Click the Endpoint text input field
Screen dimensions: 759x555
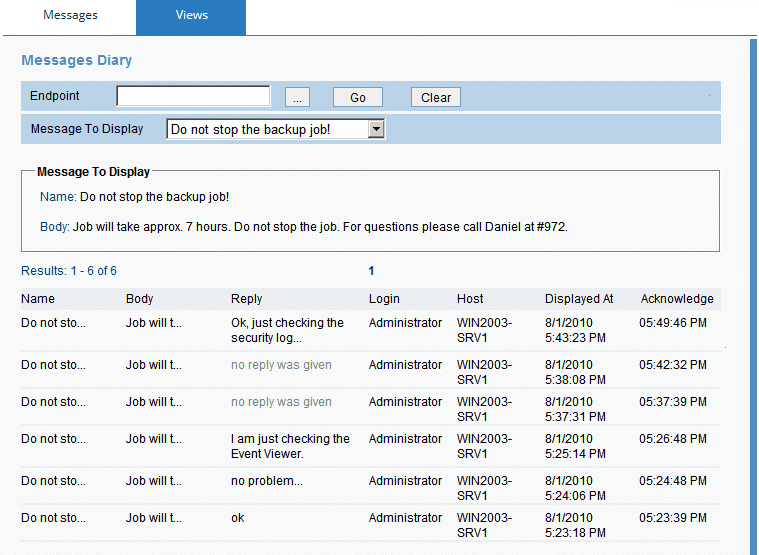(x=193, y=97)
